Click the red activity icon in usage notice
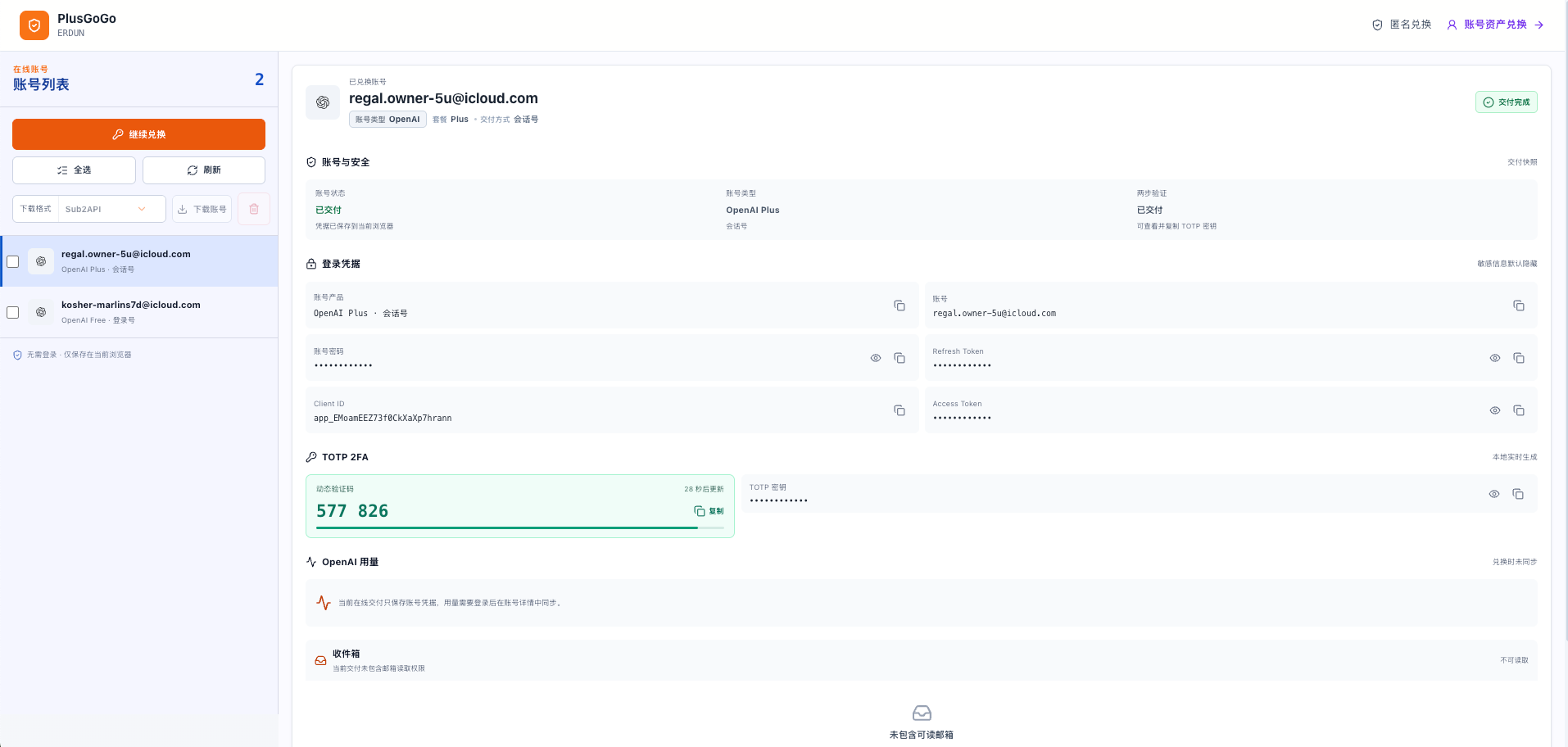1568x747 pixels. point(324,603)
